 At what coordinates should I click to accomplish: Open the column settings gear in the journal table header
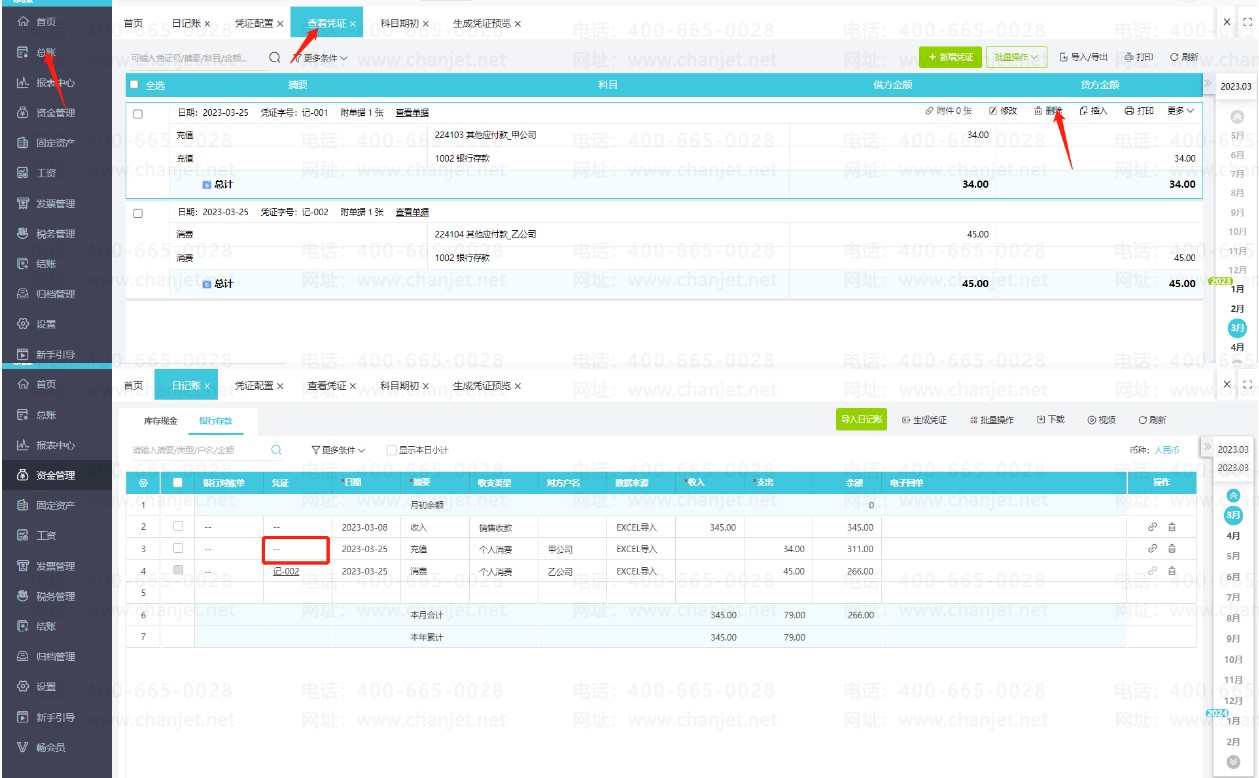click(x=143, y=483)
